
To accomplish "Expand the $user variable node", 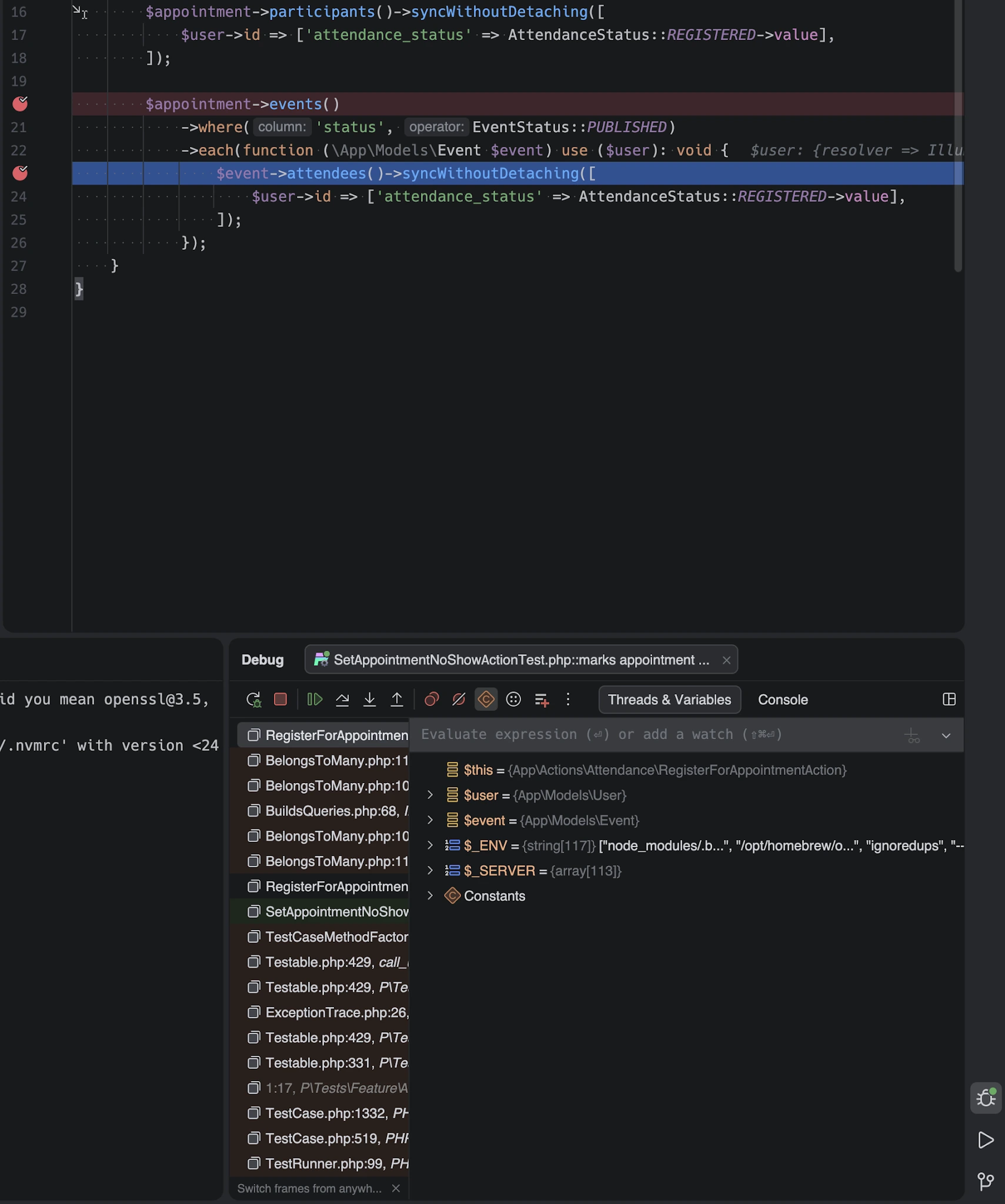I will (x=430, y=795).
